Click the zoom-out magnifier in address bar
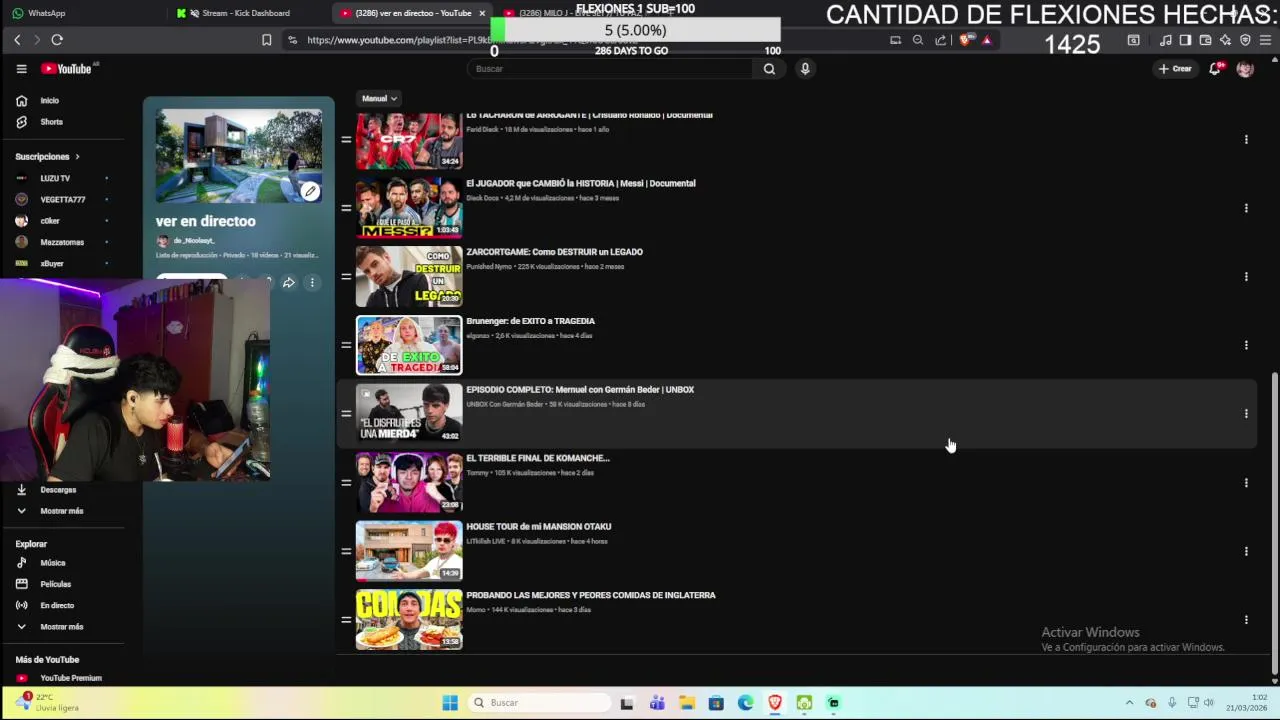Viewport: 1280px width, 720px height. coord(918,40)
